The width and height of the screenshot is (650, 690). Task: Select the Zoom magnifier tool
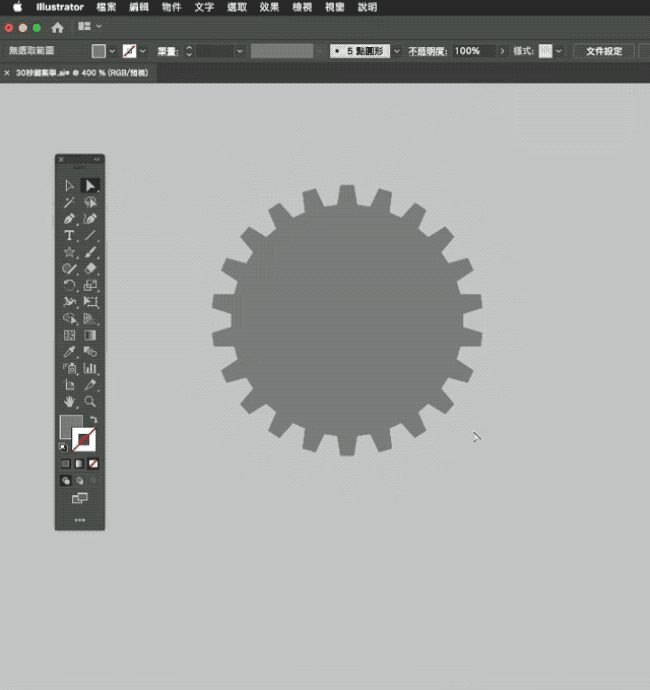click(90, 402)
